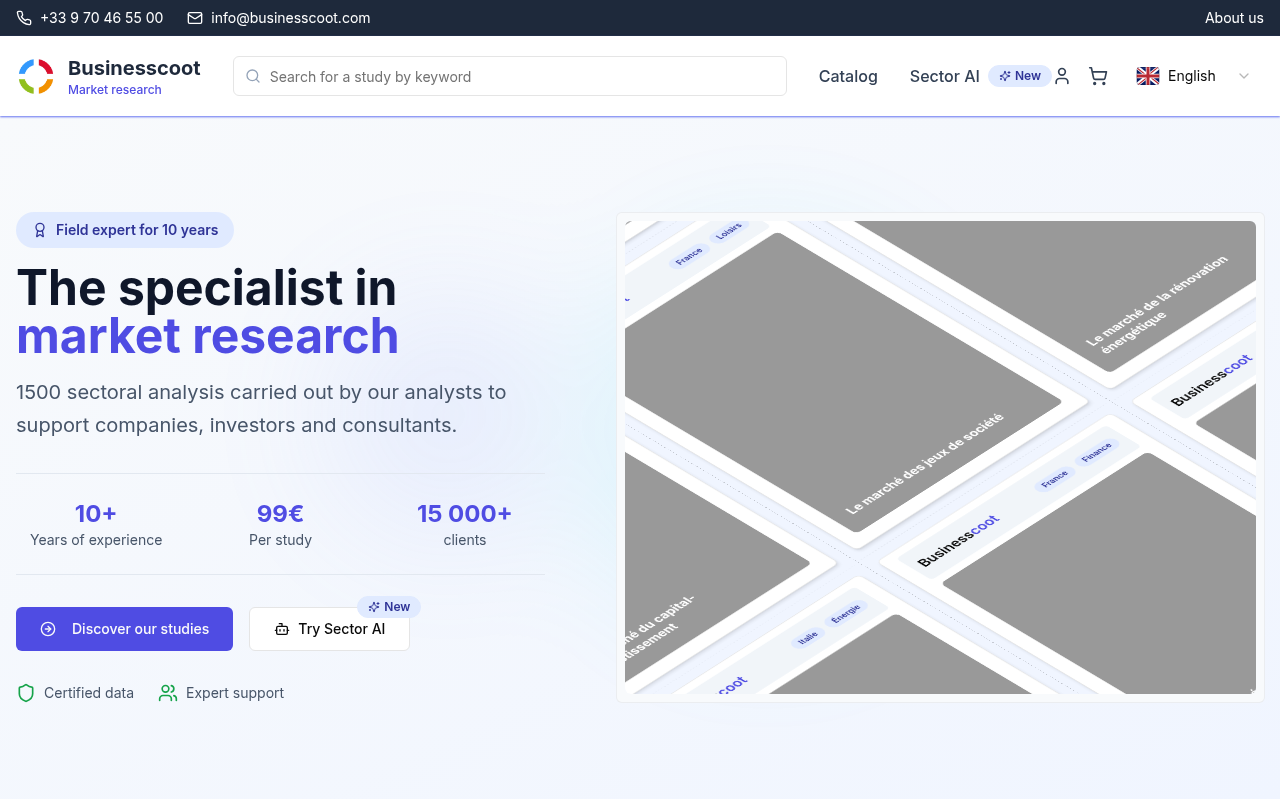The width and height of the screenshot is (1280, 800).
Task: Click the magnifier search icon
Action: tap(253, 76)
